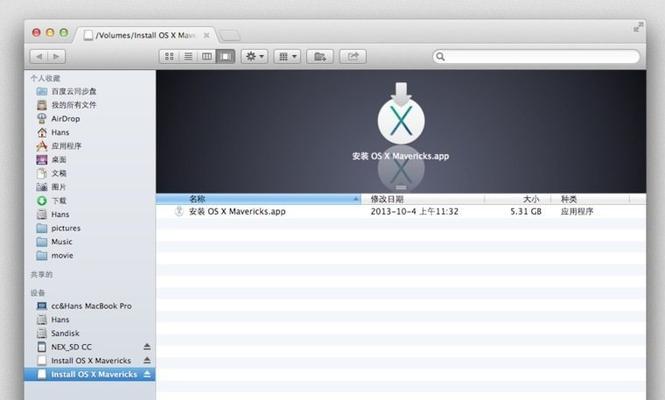Eject the highlighted Install OS X Mavericks volume

click(147, 374)
